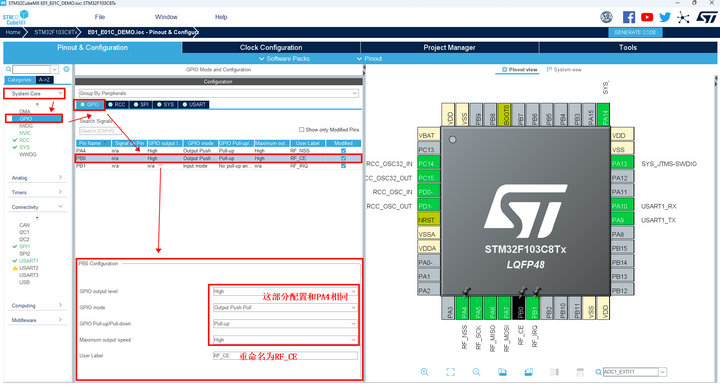The height and width of the screenshot is (387, 720).
Task: Open the ST Facebook page icon
Action: click(x=629, y=17)
